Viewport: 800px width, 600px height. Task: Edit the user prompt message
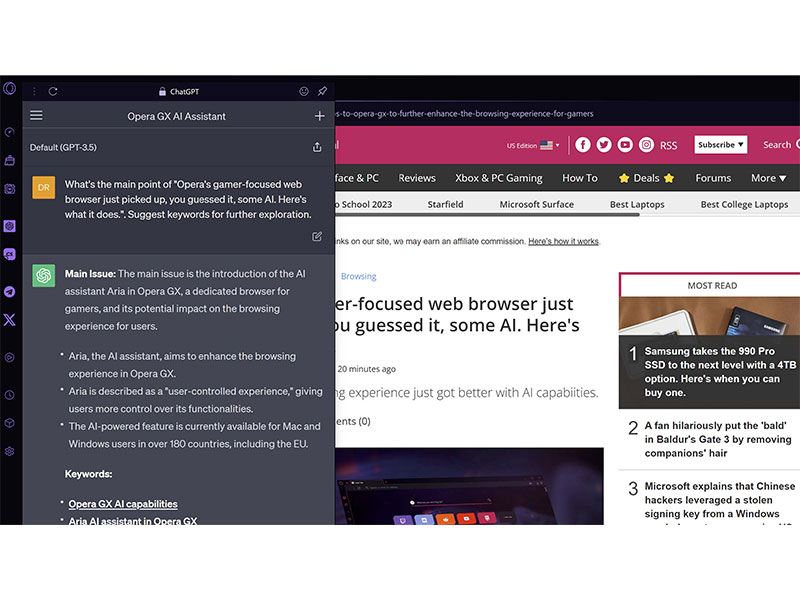point(317,236)
